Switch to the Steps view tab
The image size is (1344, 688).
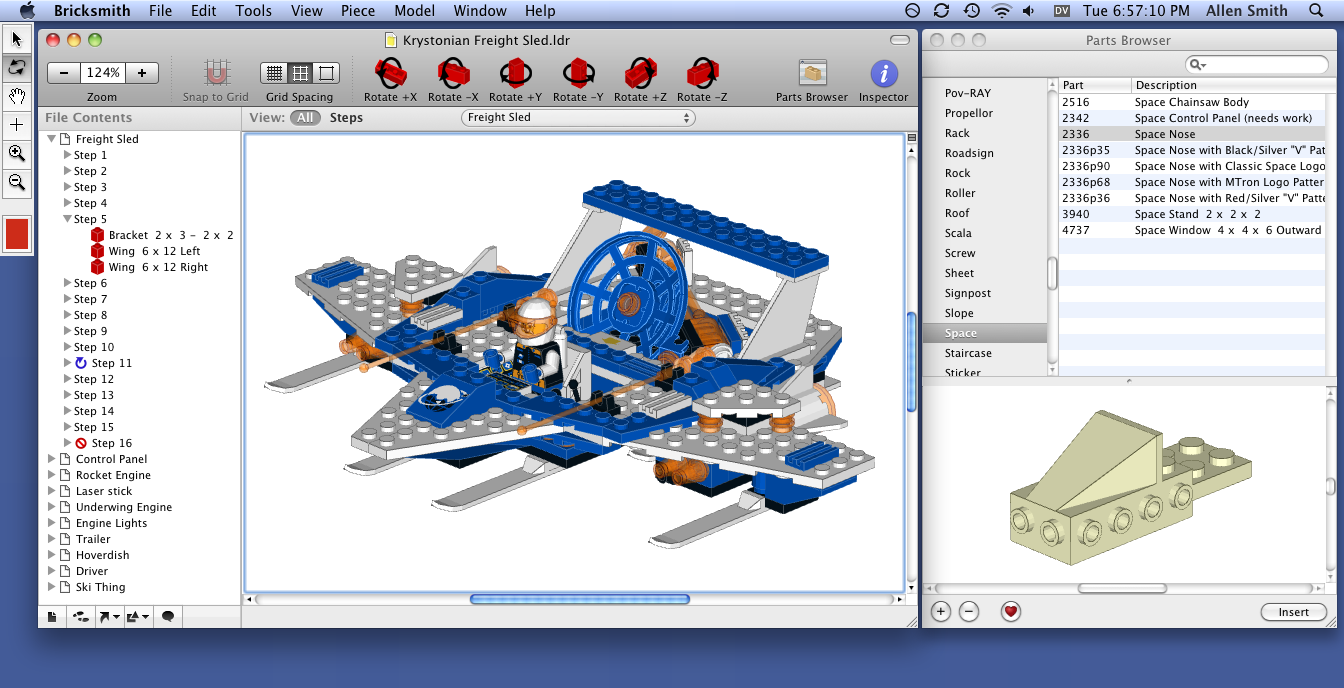[x=346, y=117]
